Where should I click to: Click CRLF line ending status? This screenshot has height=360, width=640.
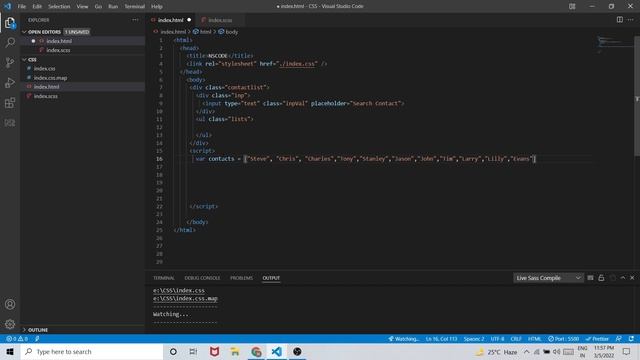[x=516, y=339]
